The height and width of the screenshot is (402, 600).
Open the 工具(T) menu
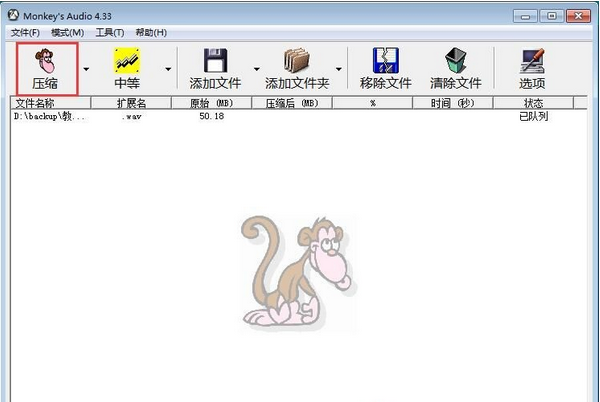pyautogui.click(x=110, y=33)
